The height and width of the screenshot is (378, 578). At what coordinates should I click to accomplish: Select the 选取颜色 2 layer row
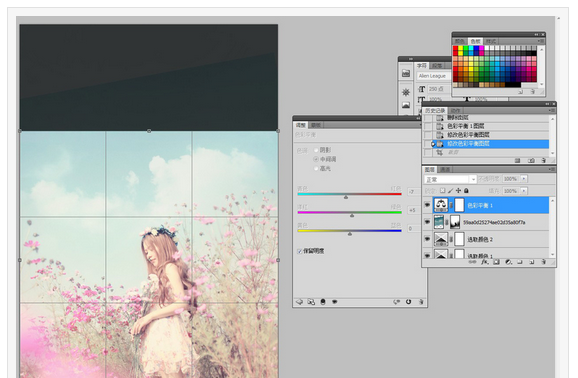pos(491,239)
